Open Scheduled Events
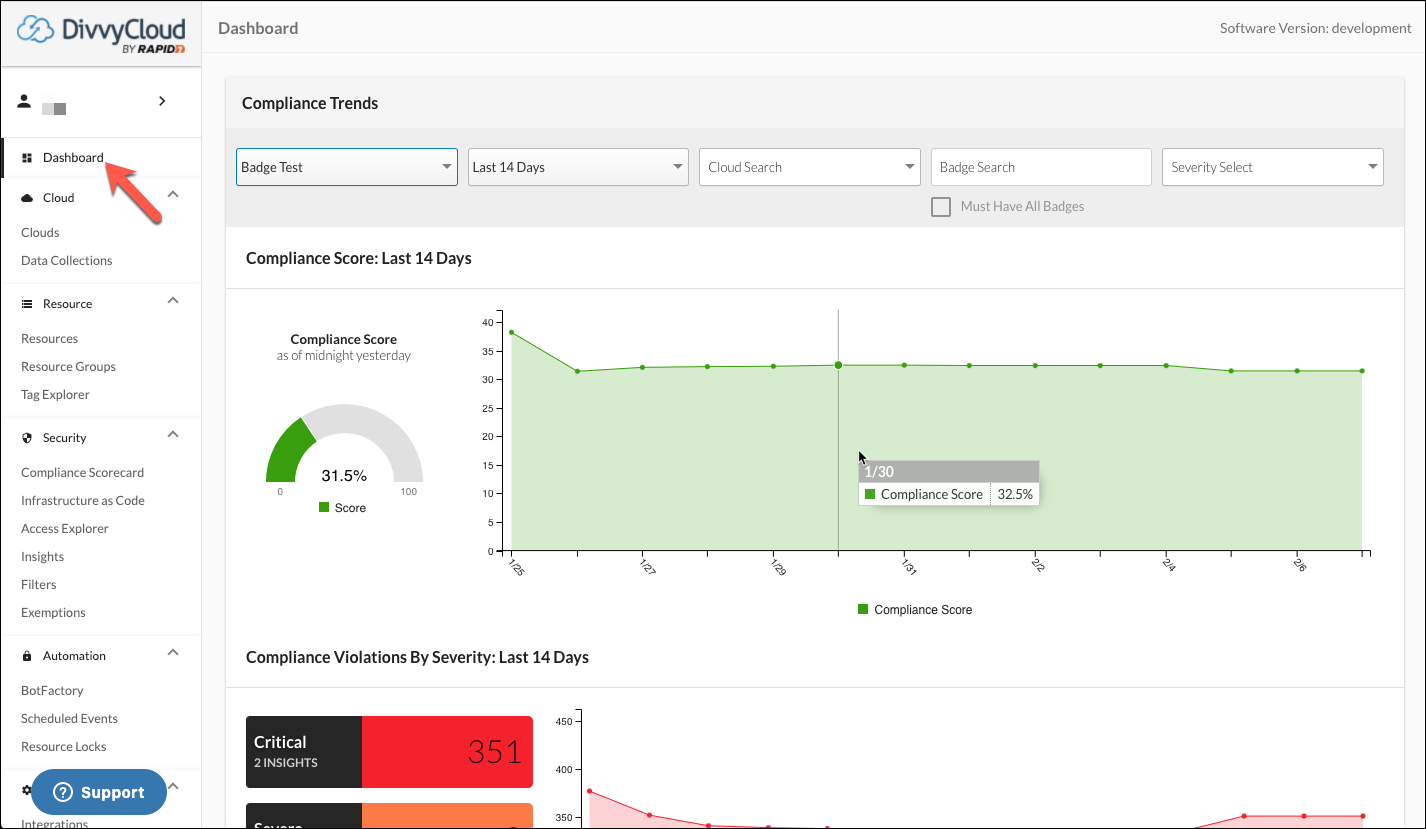Image resolution: width=1426 pixels, height=829 pixels. pyautogui.click(x=69, y=718)
